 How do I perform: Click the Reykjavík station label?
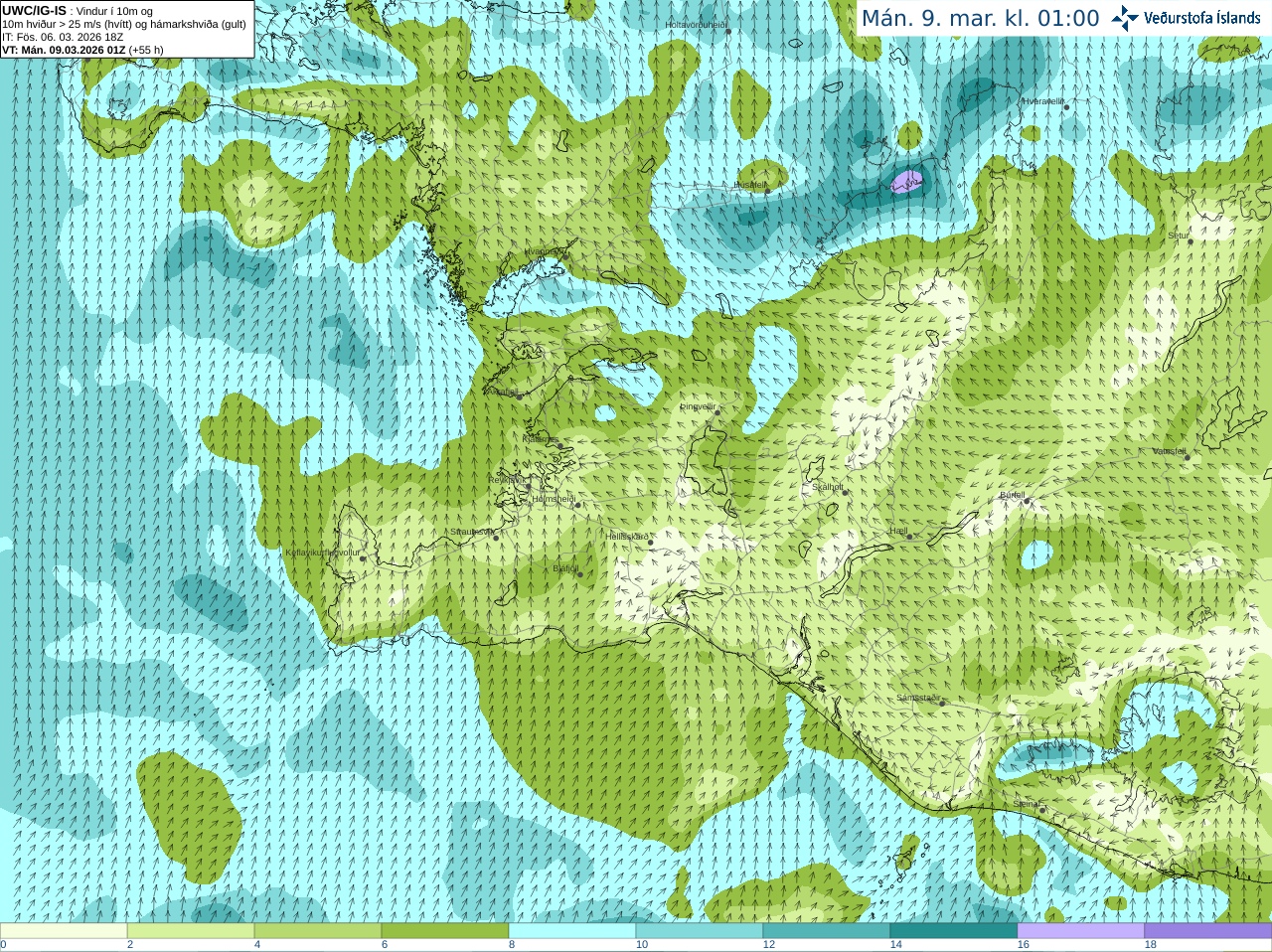[x=506, y=480]
